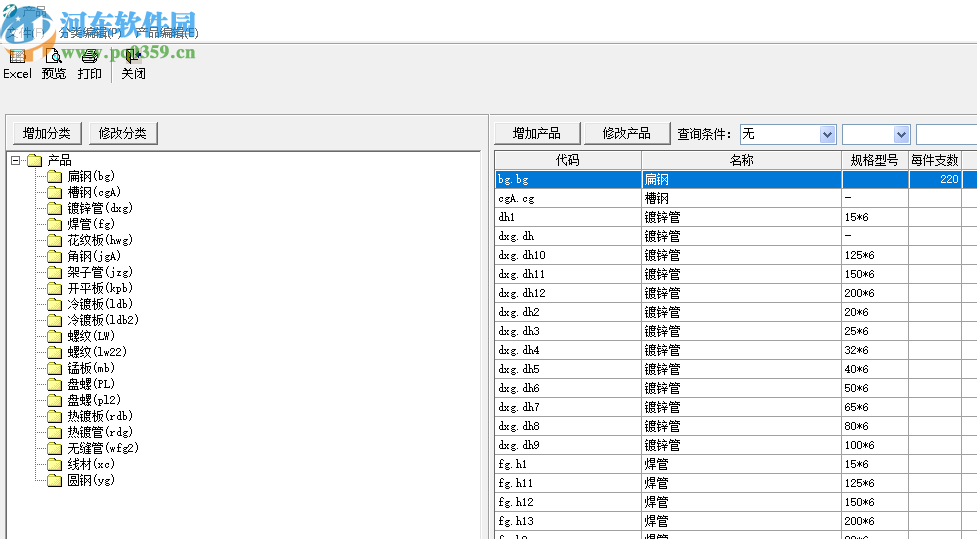Select the 冷镀板(ldb2) folder icon
Image resolution: width=977 pixels, height=539 pixels.
(55, 320)
